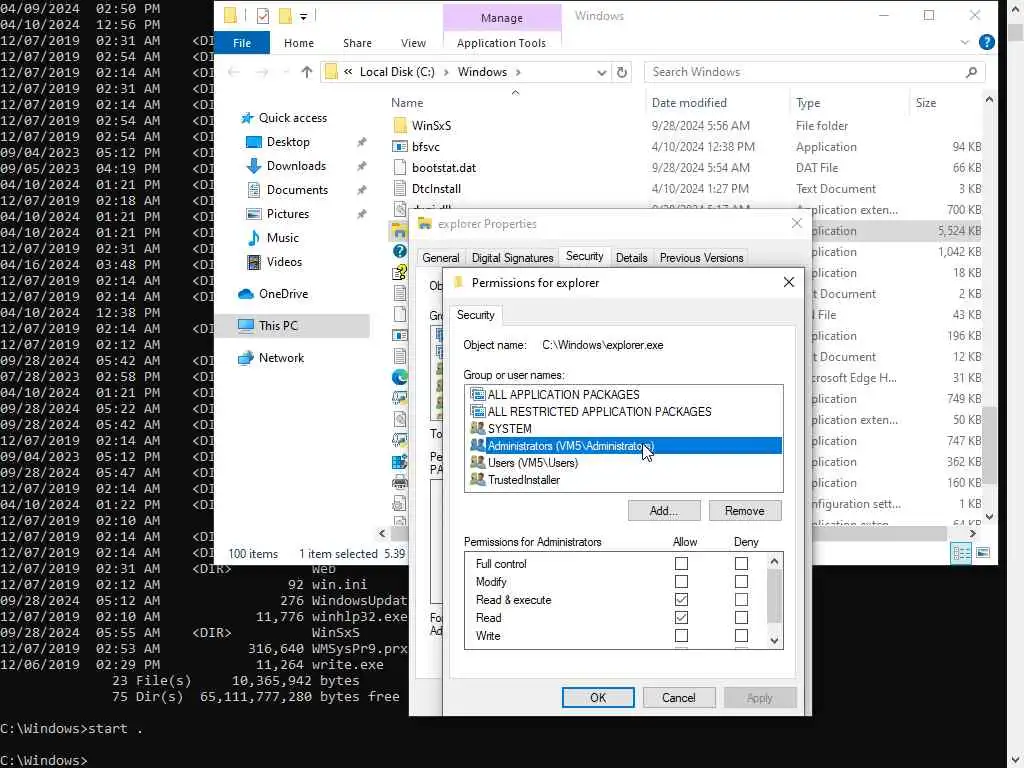Switch to details view layout icon
The image size is (1024, 768).
point(961,553)
